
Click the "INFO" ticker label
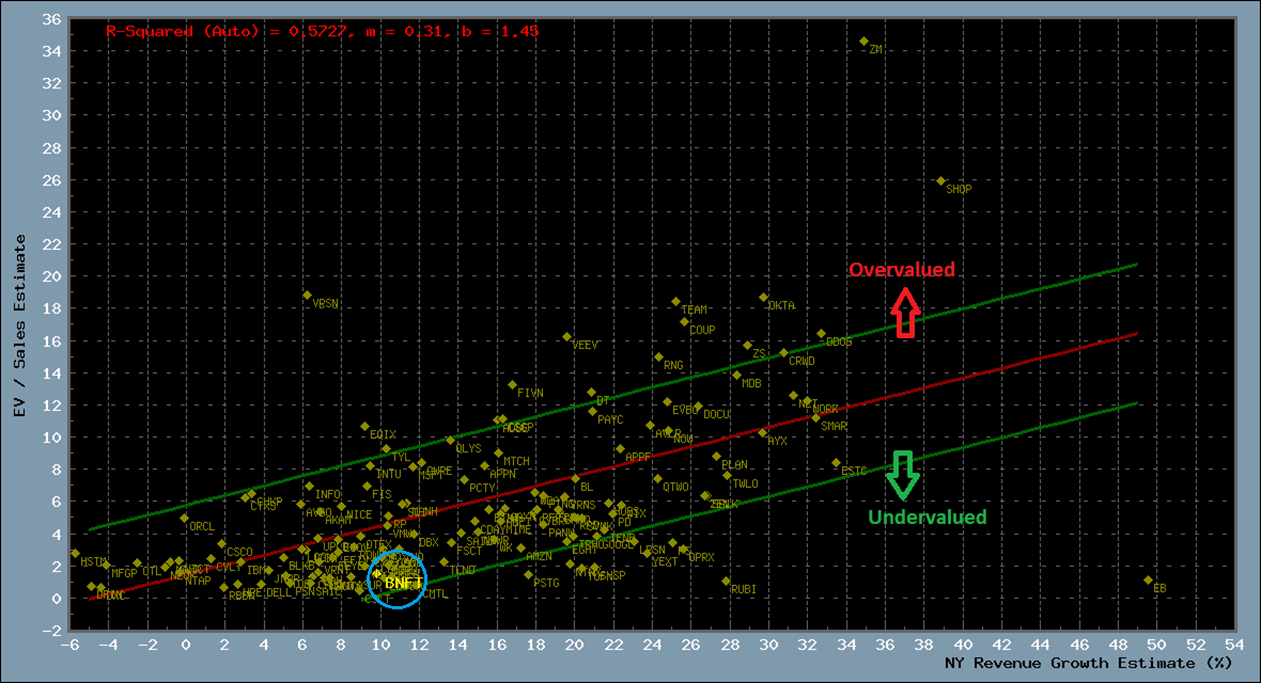[x=328, y=495]
